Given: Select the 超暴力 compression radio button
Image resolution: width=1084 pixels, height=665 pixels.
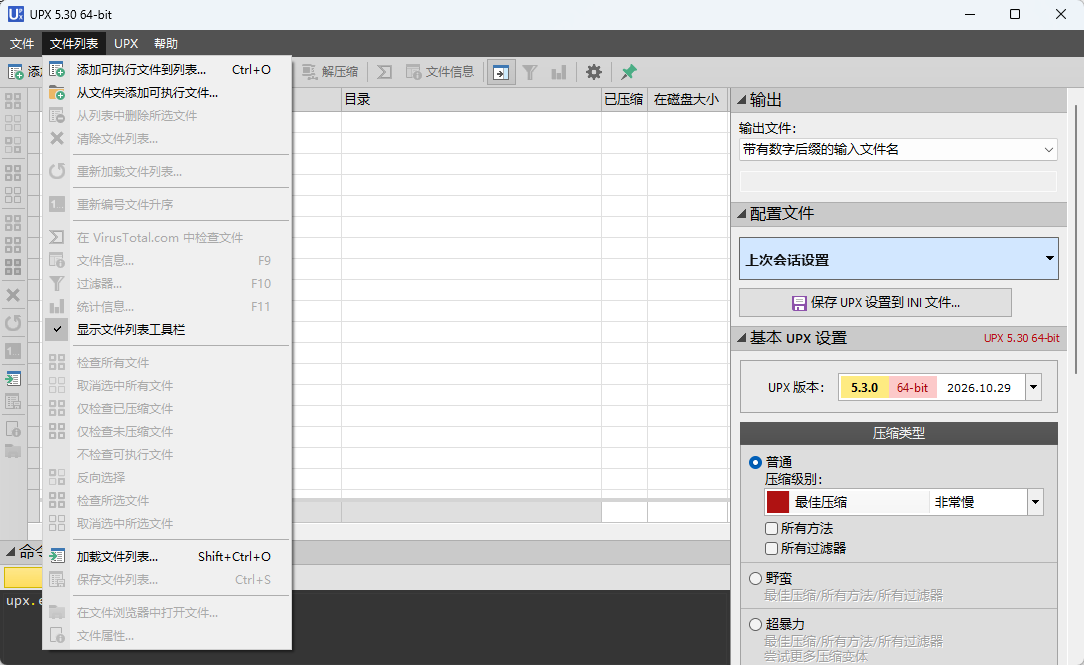Looking at the screenshot, I should tap(755, 624).
